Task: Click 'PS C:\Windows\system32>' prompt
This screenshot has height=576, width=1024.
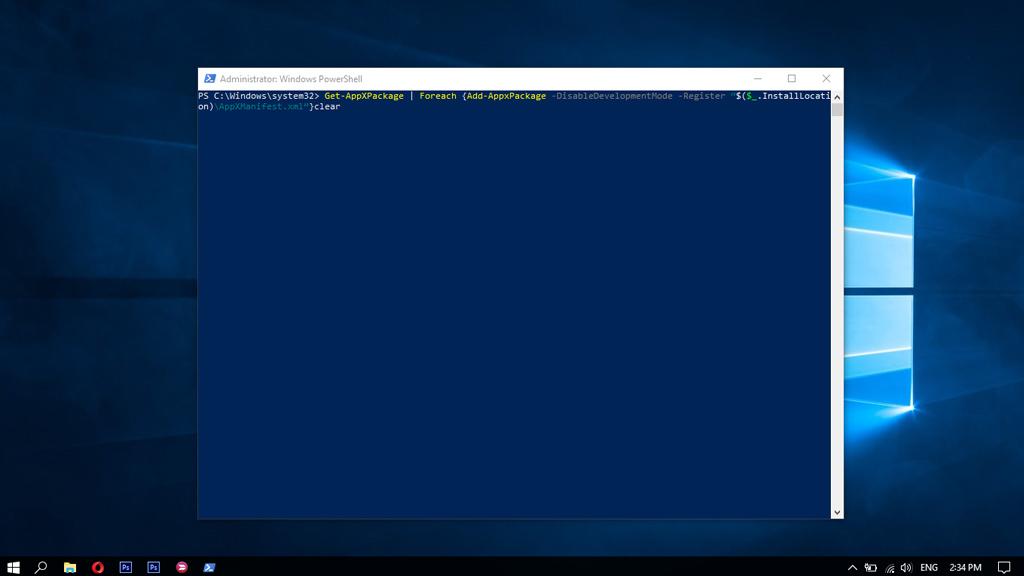Action: pyautogui.click(x=259, y=96)
